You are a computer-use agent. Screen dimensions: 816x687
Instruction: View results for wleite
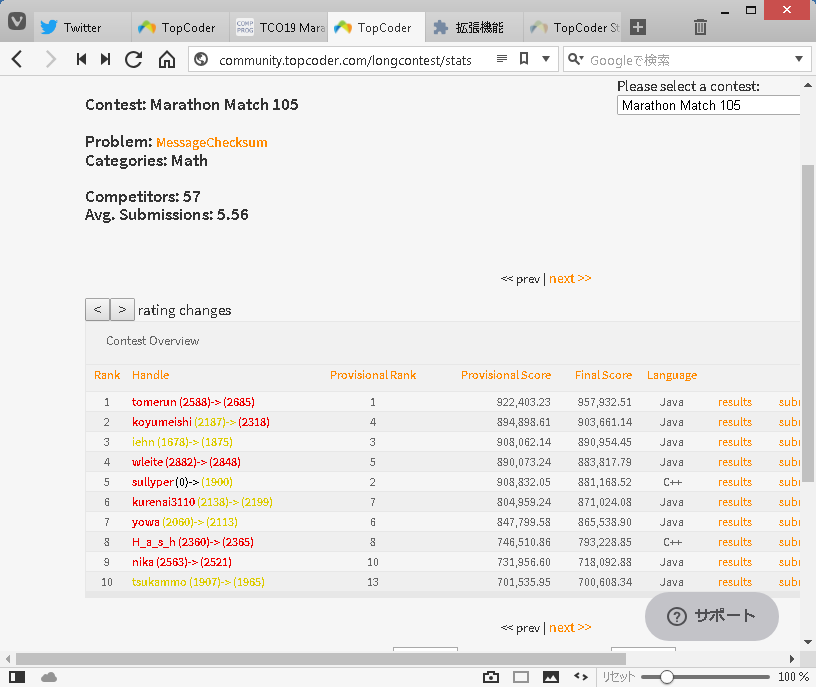coord(735,462)
